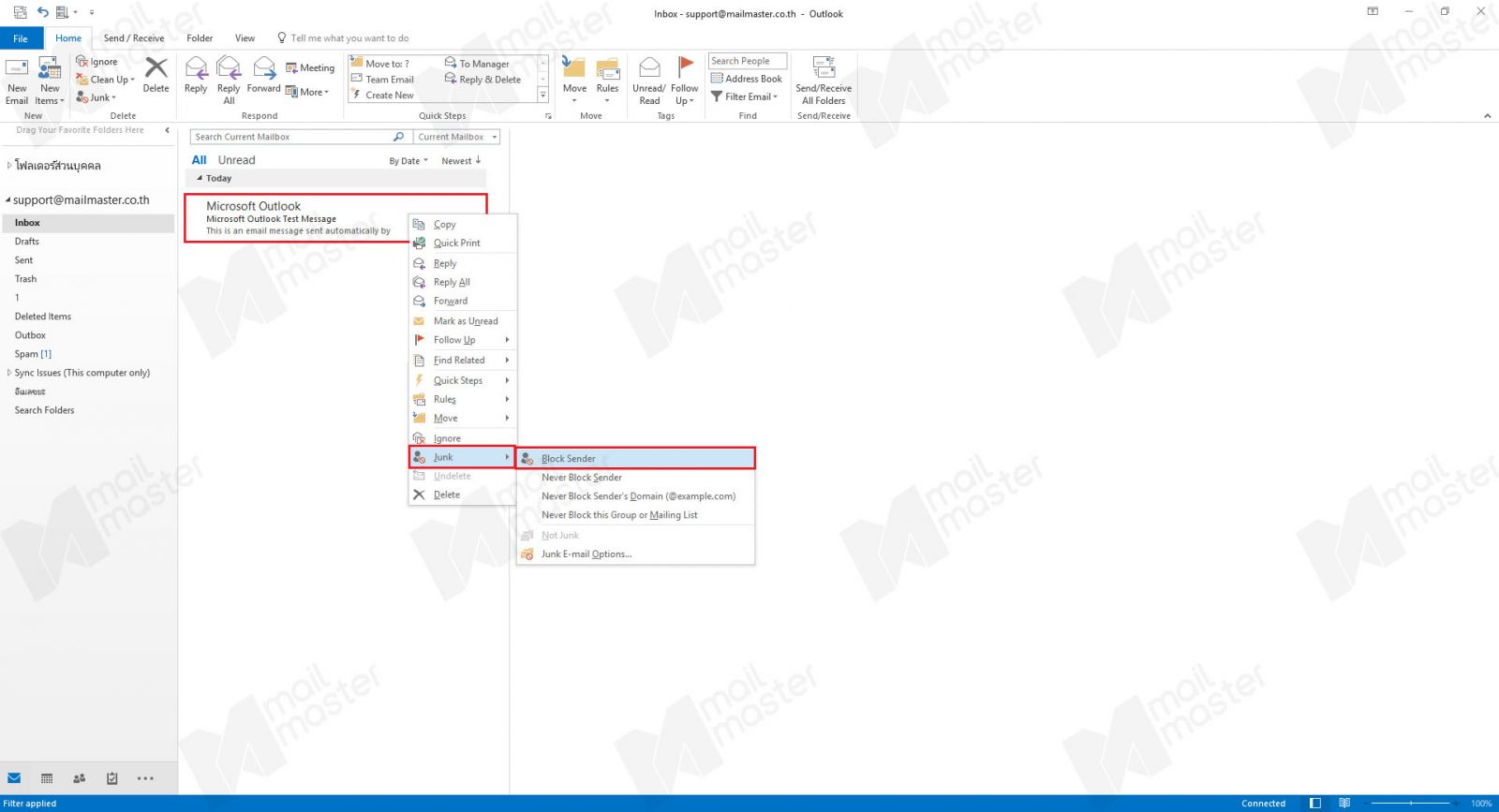
Task: Open the By Date sort dropdown
Action: tap(408, 161)
